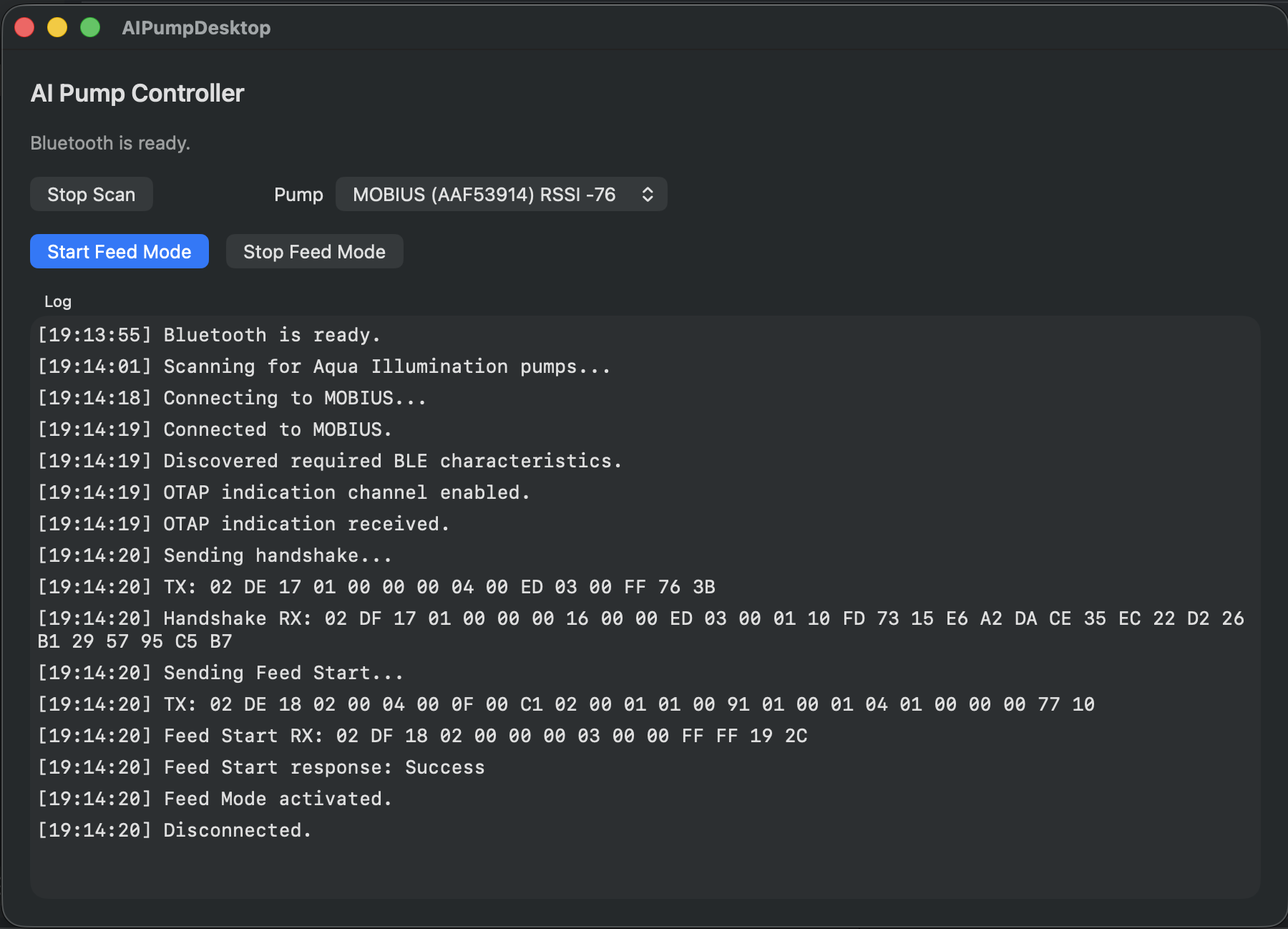Select the 'Feed Mode activated.' log entry

(x=215, y=799)
